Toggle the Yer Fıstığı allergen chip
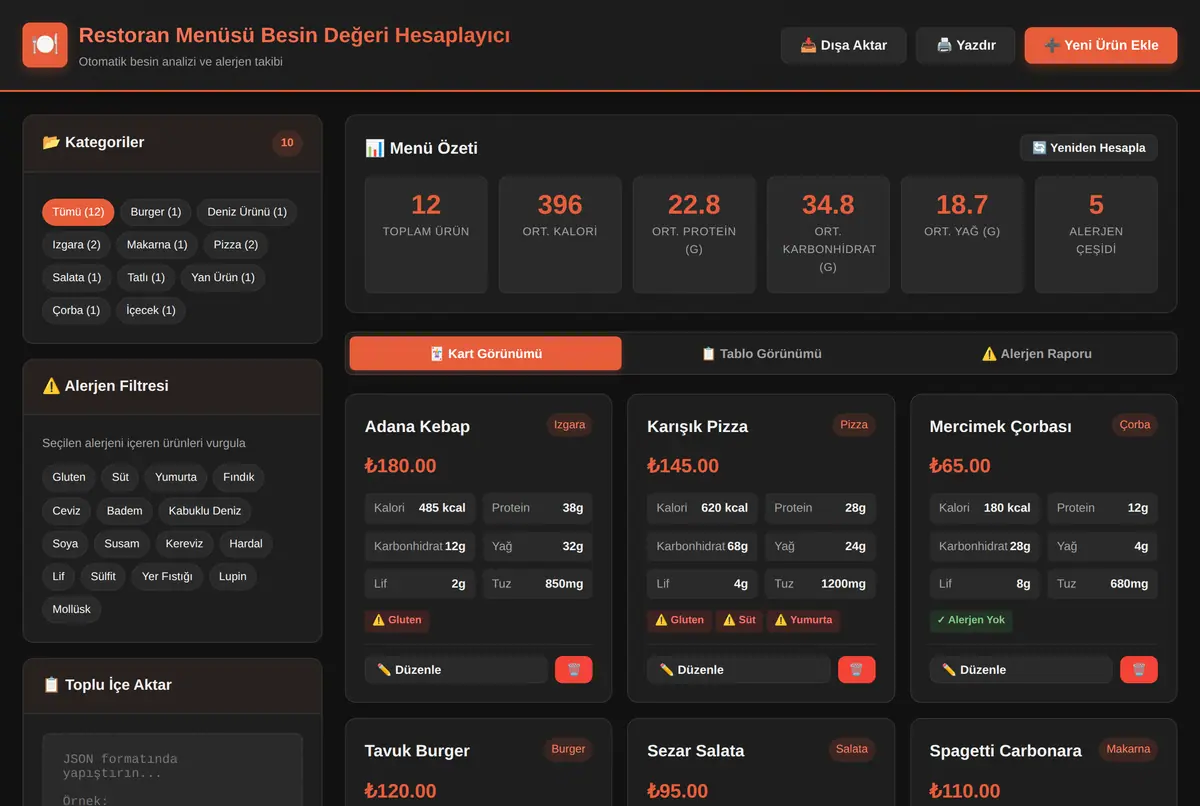 pyautogui.click(x=167, y=577)
